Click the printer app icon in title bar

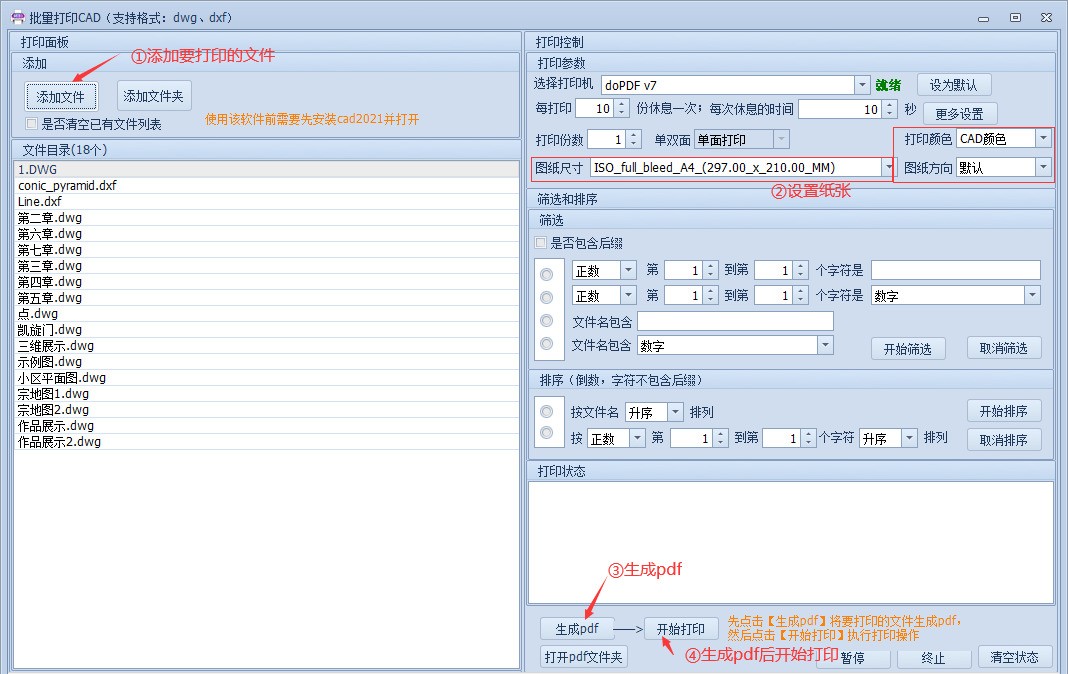(18, 17)
